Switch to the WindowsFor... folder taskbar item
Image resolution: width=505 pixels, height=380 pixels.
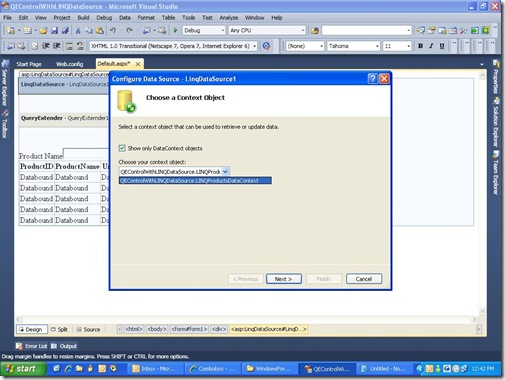tap(270, 369)
